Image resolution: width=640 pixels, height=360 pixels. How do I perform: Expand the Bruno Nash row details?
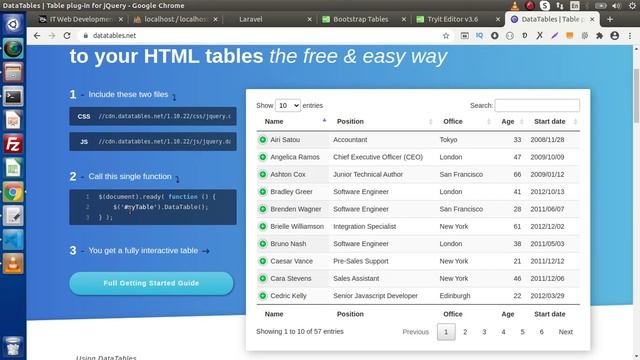pos(262,244)
